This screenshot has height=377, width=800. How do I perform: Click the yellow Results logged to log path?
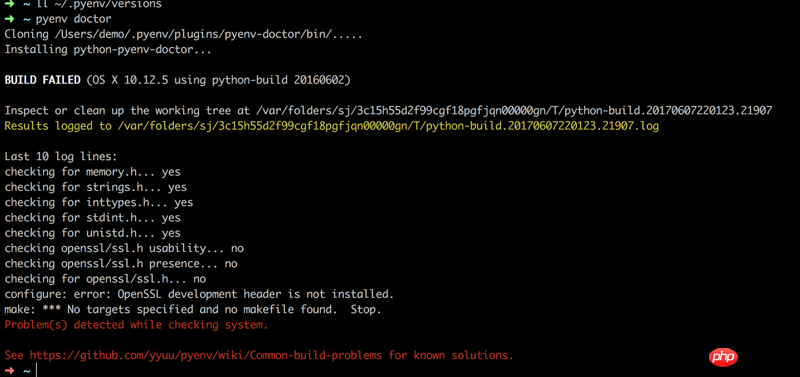point(332,126)
